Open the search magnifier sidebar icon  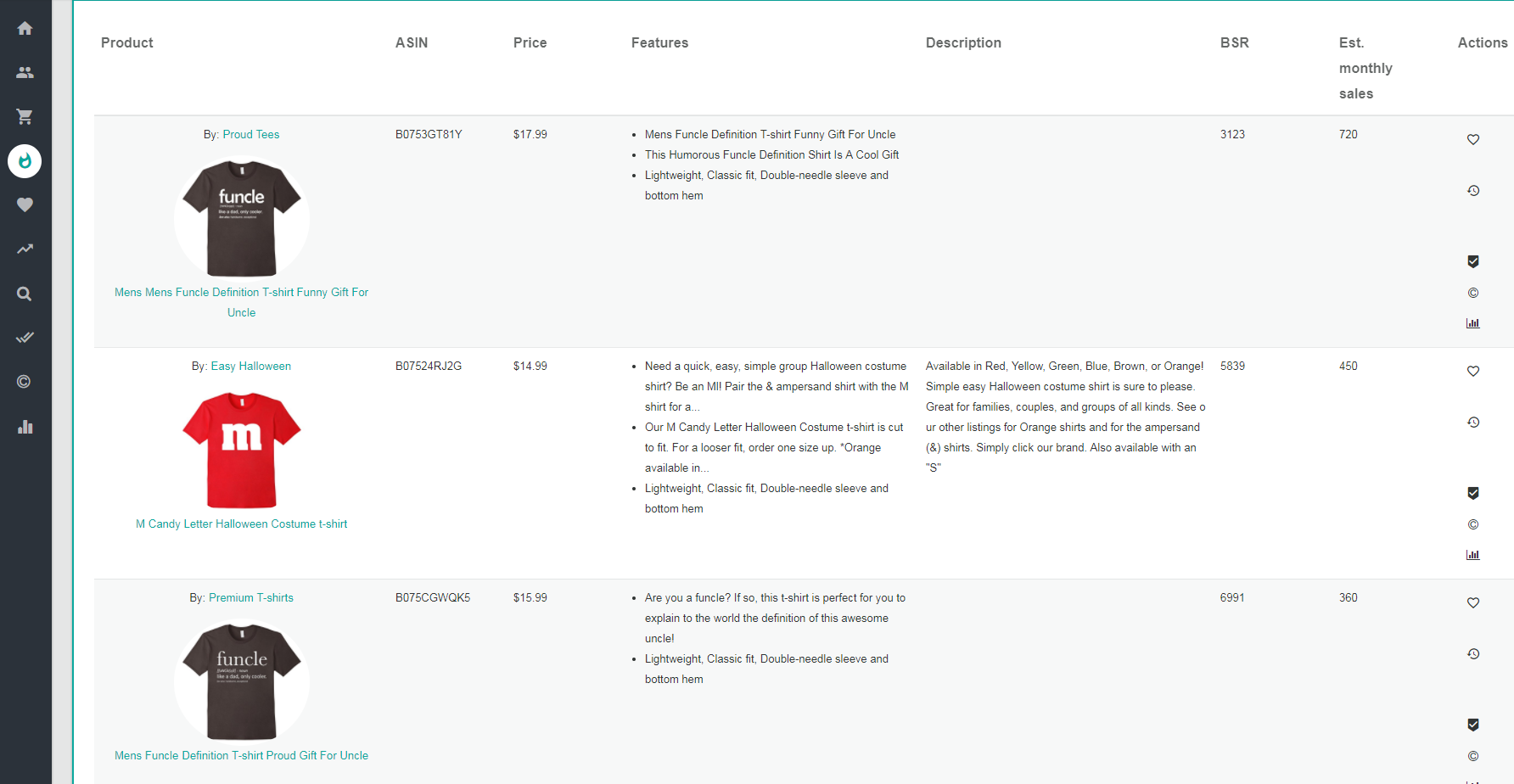click(25, 294)
